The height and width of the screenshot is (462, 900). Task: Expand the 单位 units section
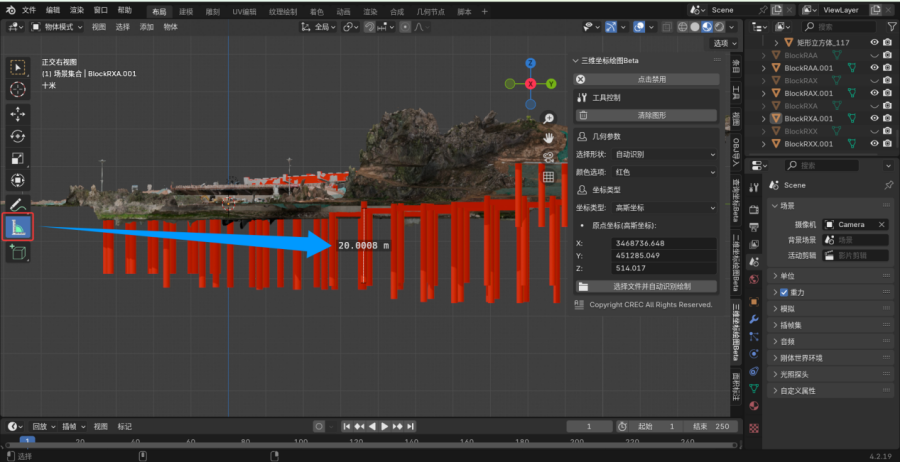point(788,276)
